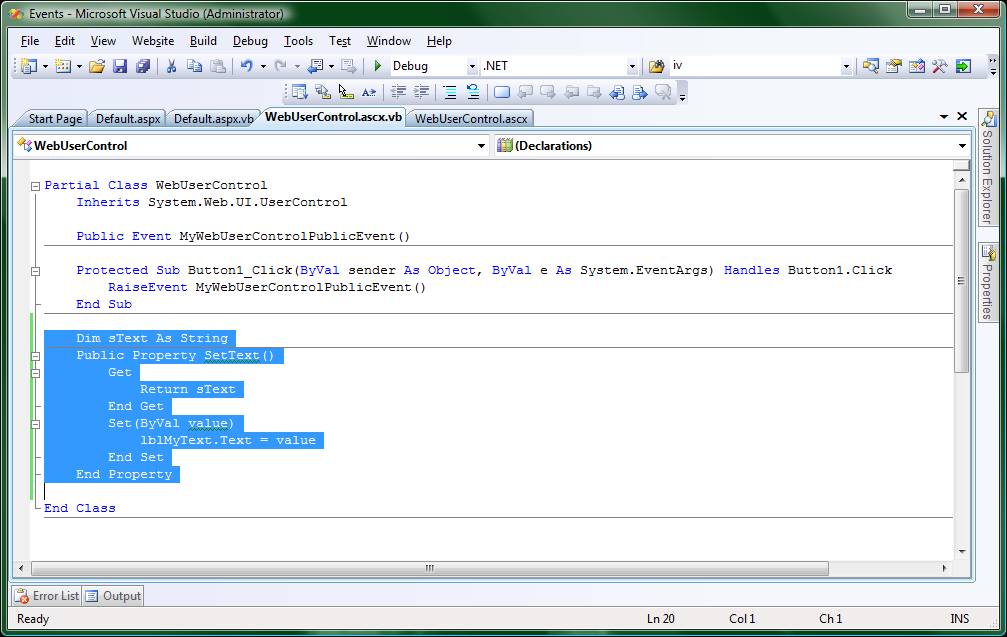
Task: Open the Error List panel
Action: 47,596
